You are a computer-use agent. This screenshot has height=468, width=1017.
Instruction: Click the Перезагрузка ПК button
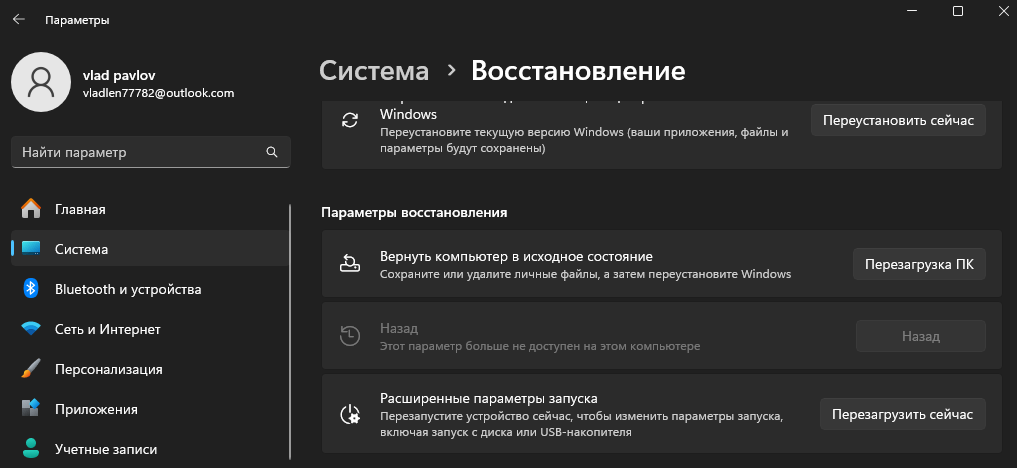[x=919, y=264]
